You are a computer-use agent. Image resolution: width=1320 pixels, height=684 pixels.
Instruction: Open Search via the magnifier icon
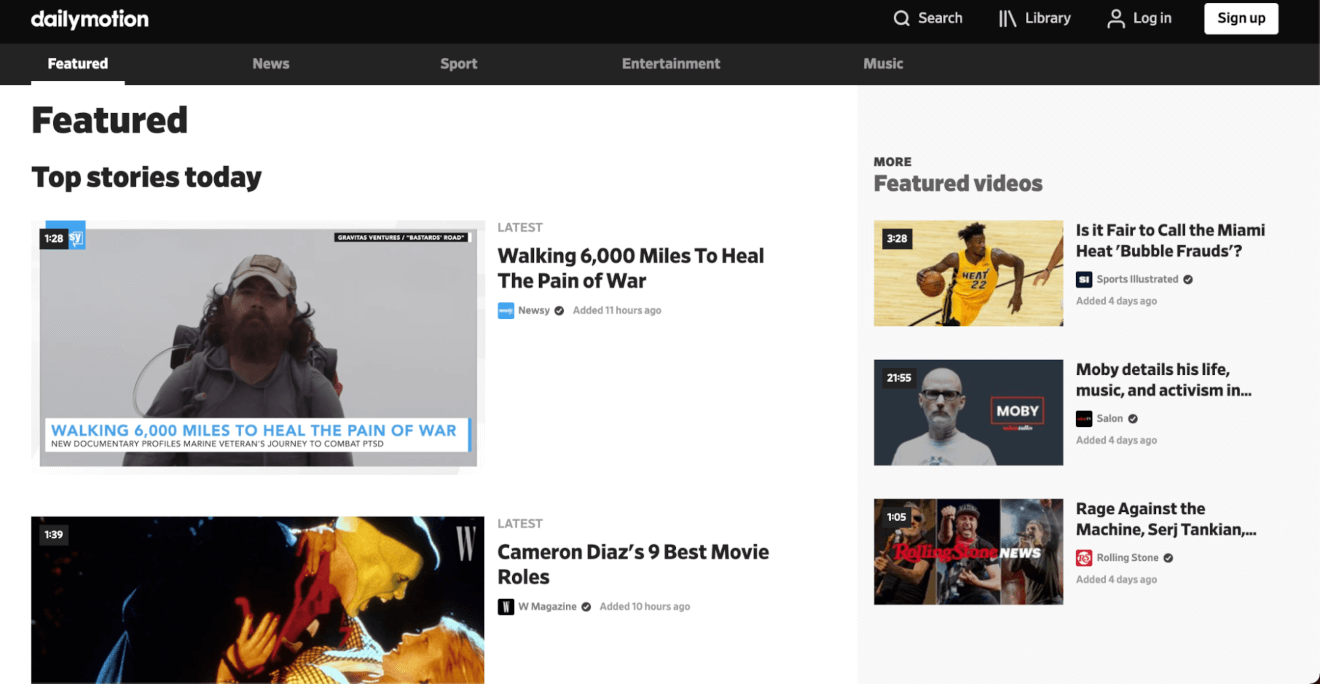click(901, 19)
